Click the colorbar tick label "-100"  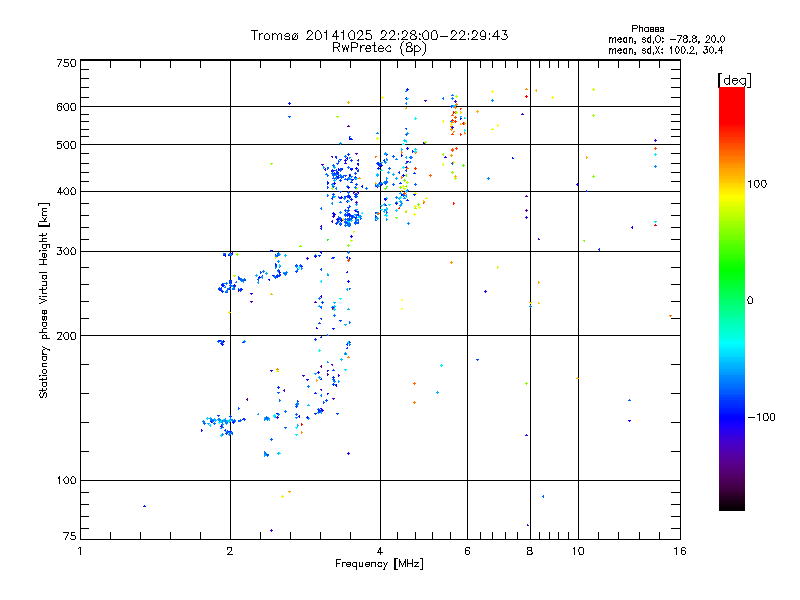coord(761,417)
